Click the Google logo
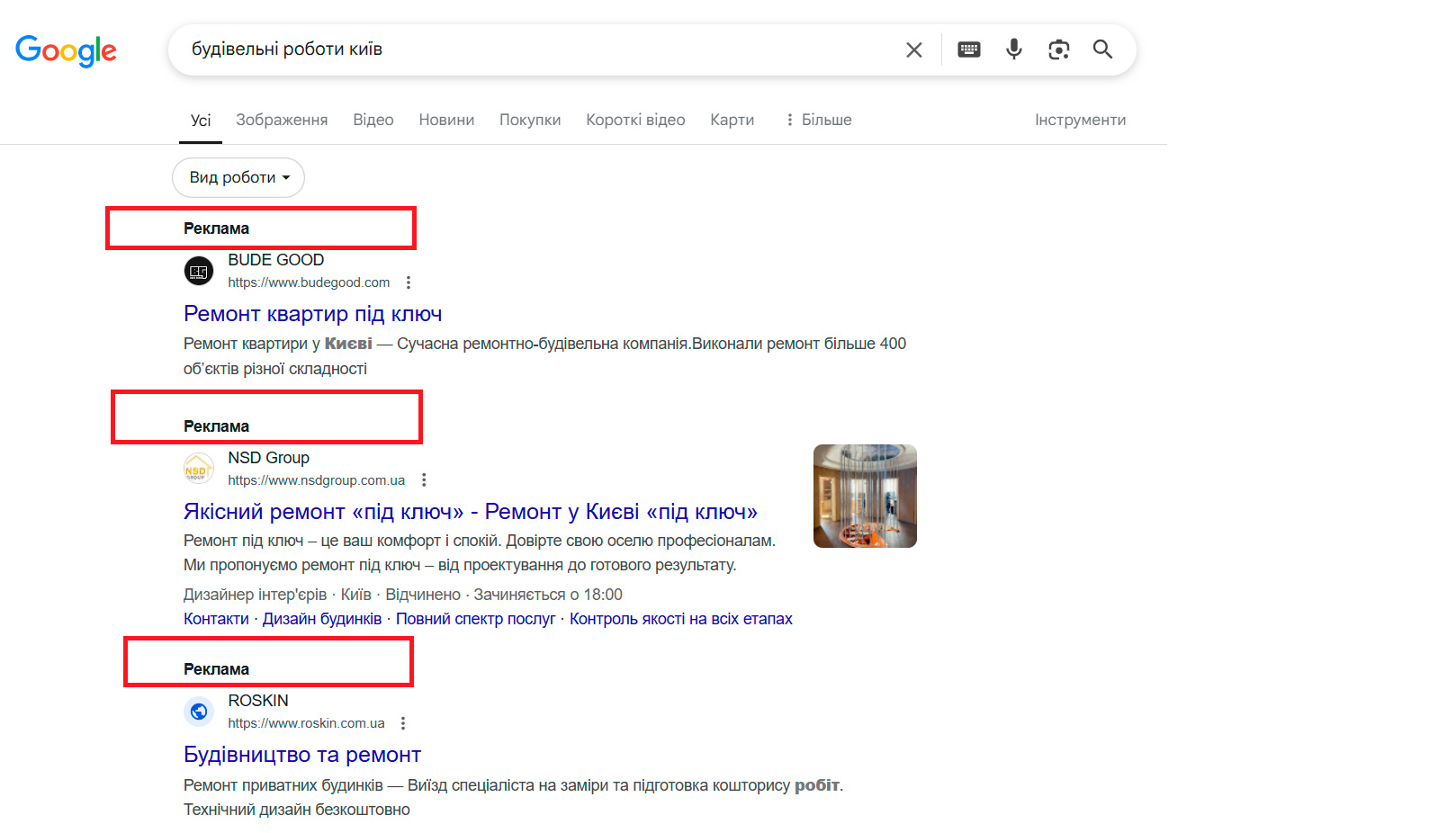Image resolution: width=1456 pixels, height=833 pixels. click(x=66, y=51)
